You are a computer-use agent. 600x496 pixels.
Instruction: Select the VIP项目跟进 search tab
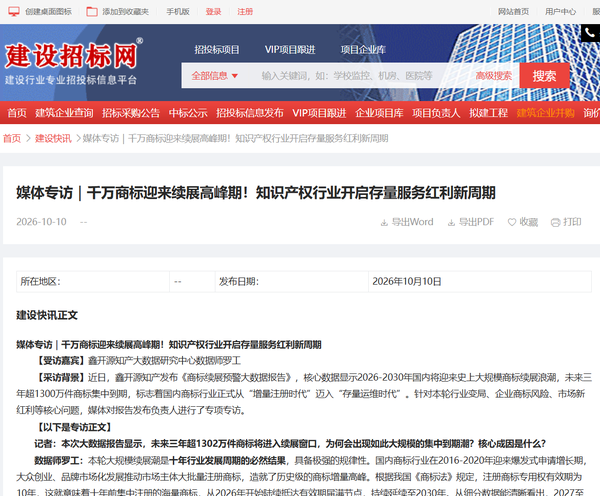click(x=290, y=49)
